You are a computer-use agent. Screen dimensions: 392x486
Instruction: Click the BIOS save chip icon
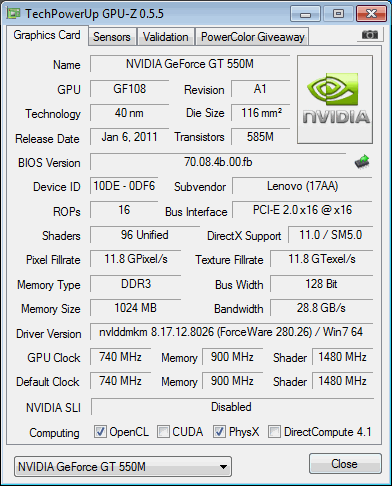click(362, 162)
